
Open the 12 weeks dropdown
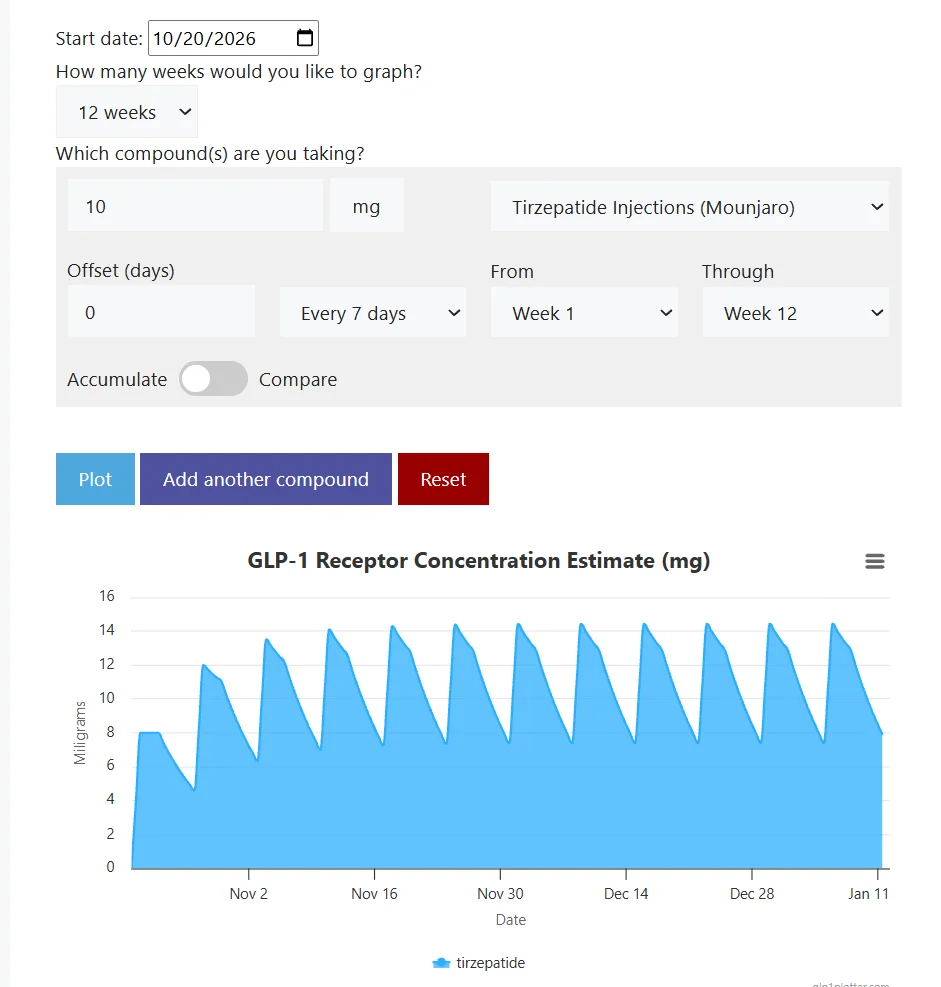[x=127, y=112]
